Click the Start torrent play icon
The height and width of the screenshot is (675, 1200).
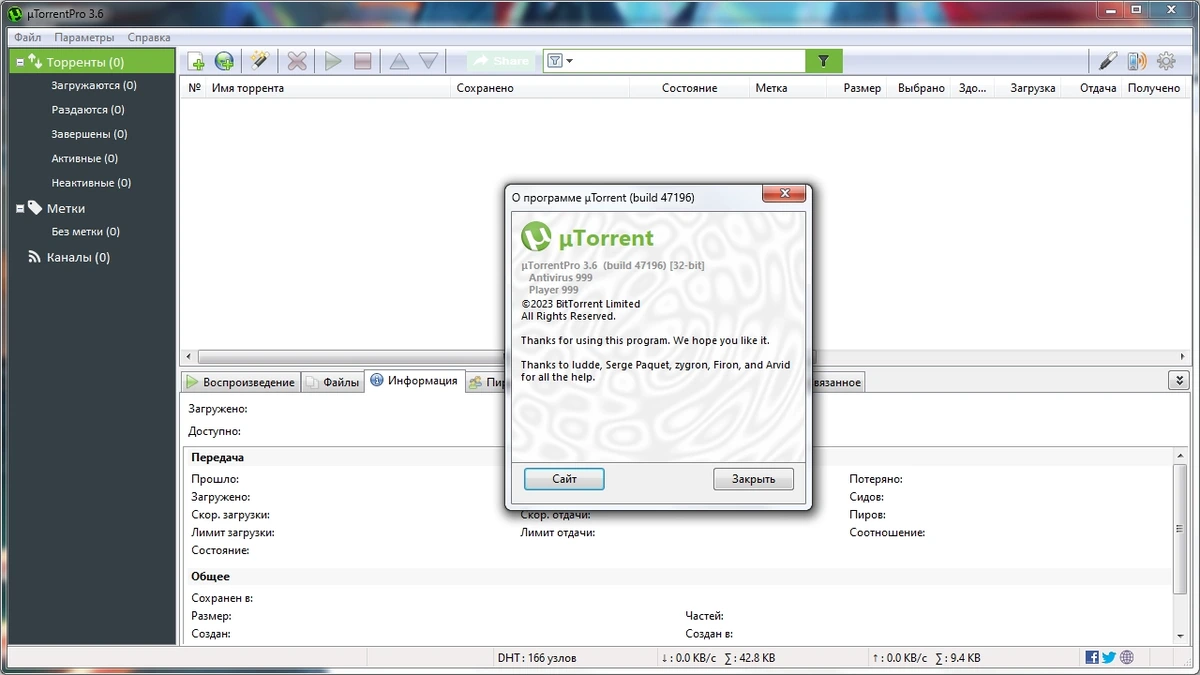coord(333,61)
